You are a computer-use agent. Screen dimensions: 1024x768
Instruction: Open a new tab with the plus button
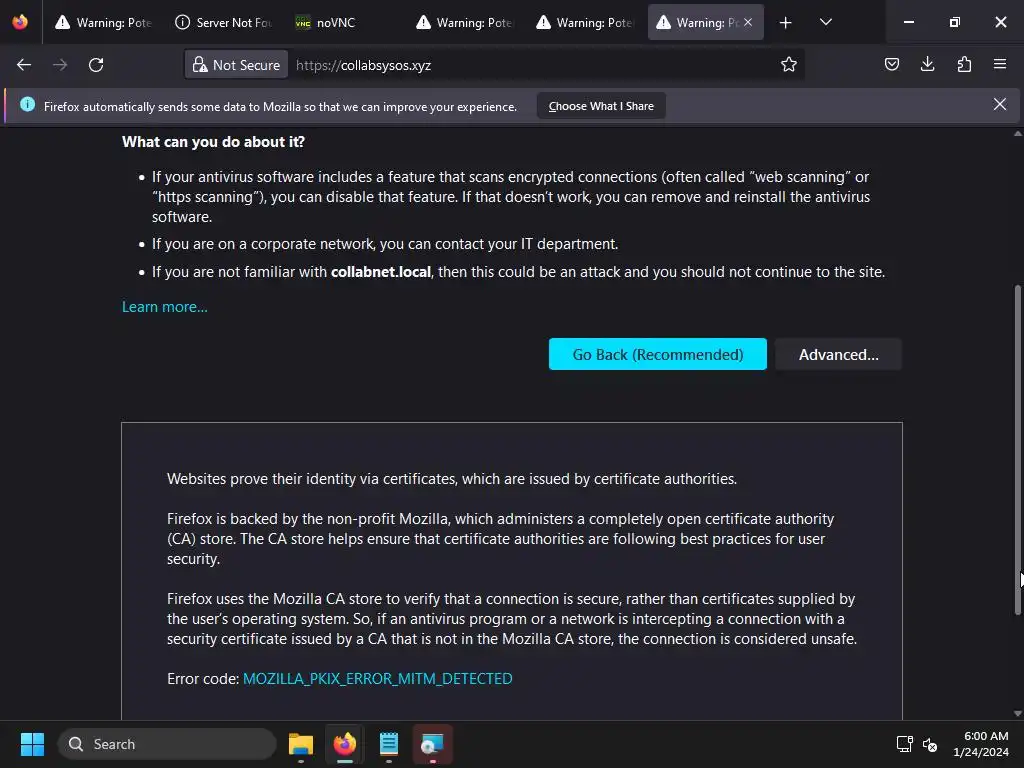786,22
